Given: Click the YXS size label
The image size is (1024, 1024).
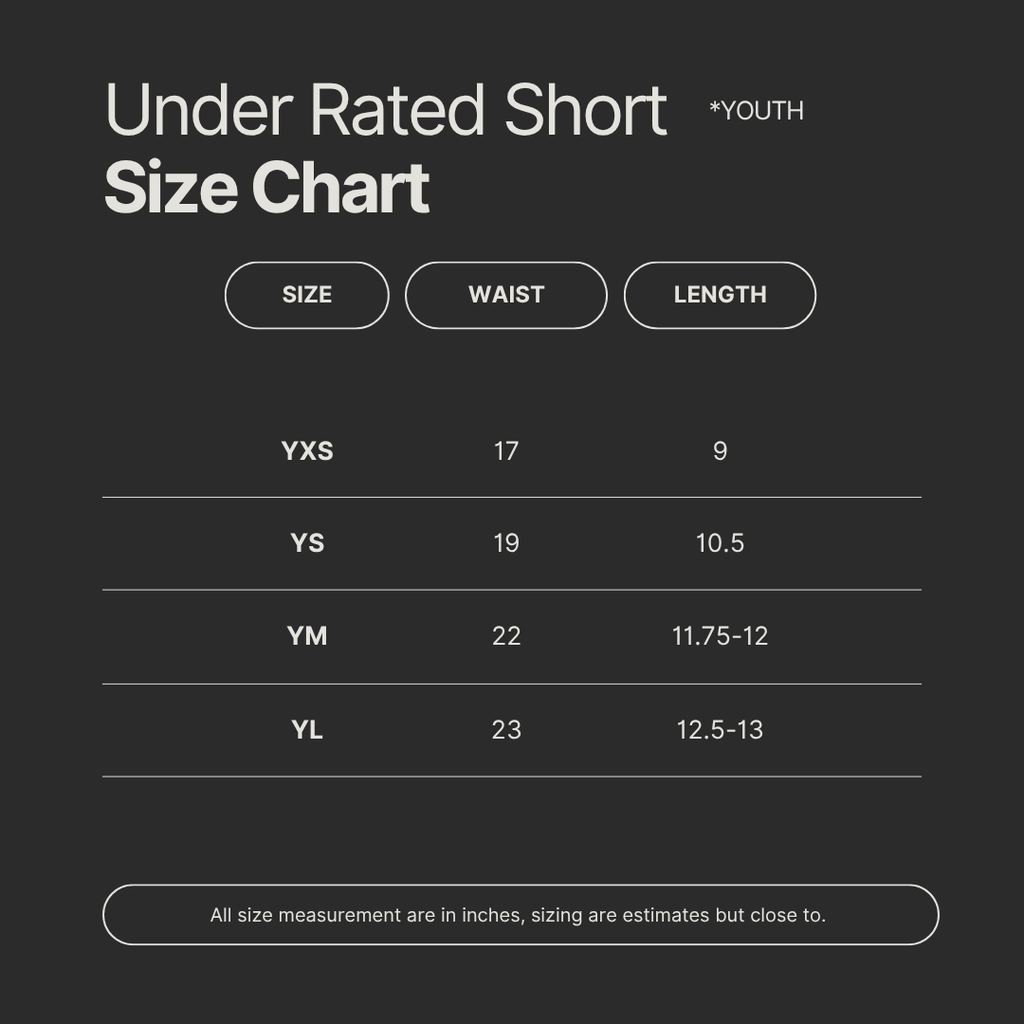Looking at the screenshot, I should click(307, 451).
